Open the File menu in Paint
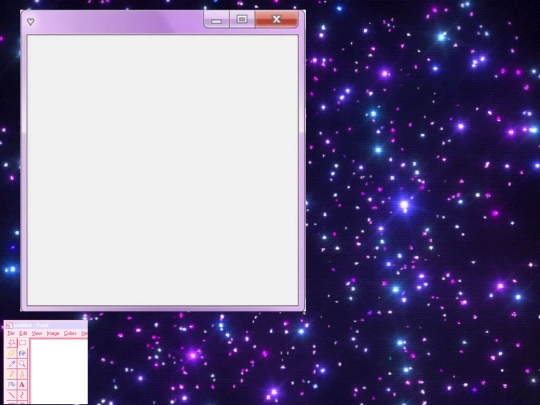Image resolution: width=540 pixels, height=405 pixels. 11,333
